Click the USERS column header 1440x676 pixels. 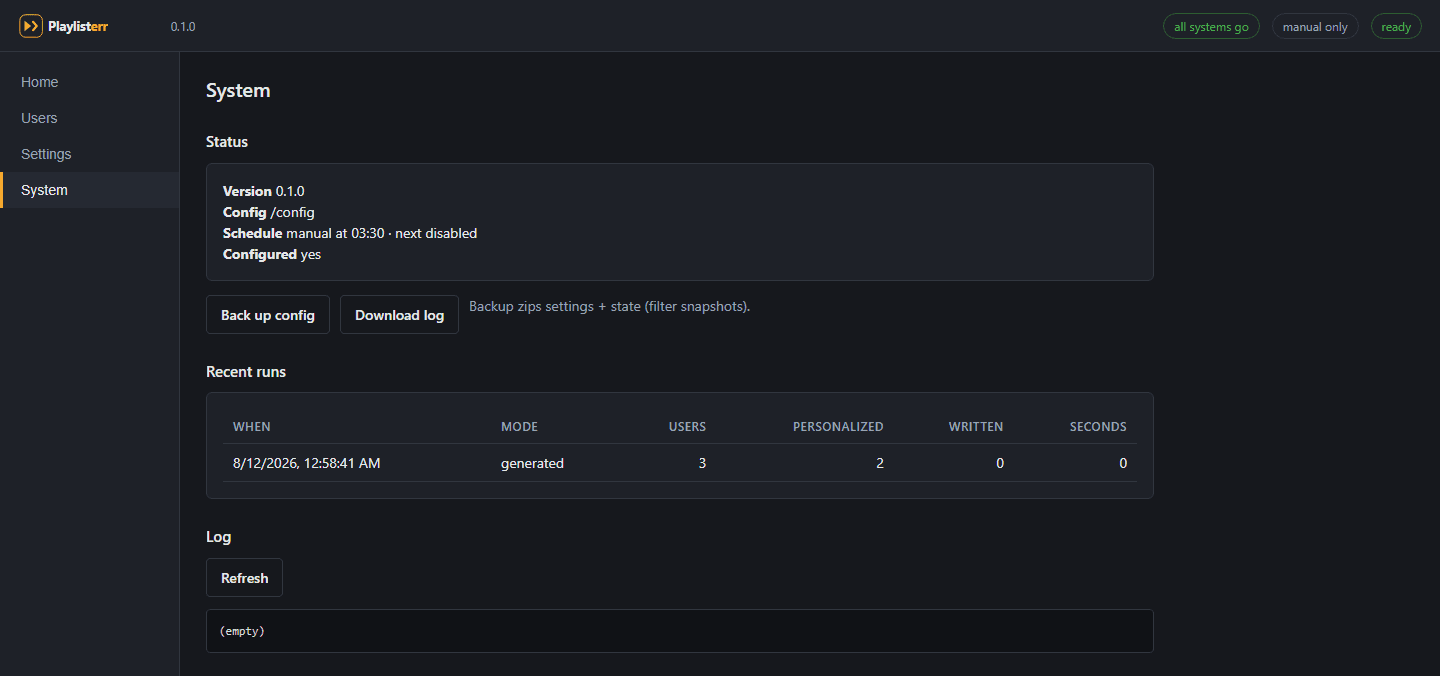[687, 427]
